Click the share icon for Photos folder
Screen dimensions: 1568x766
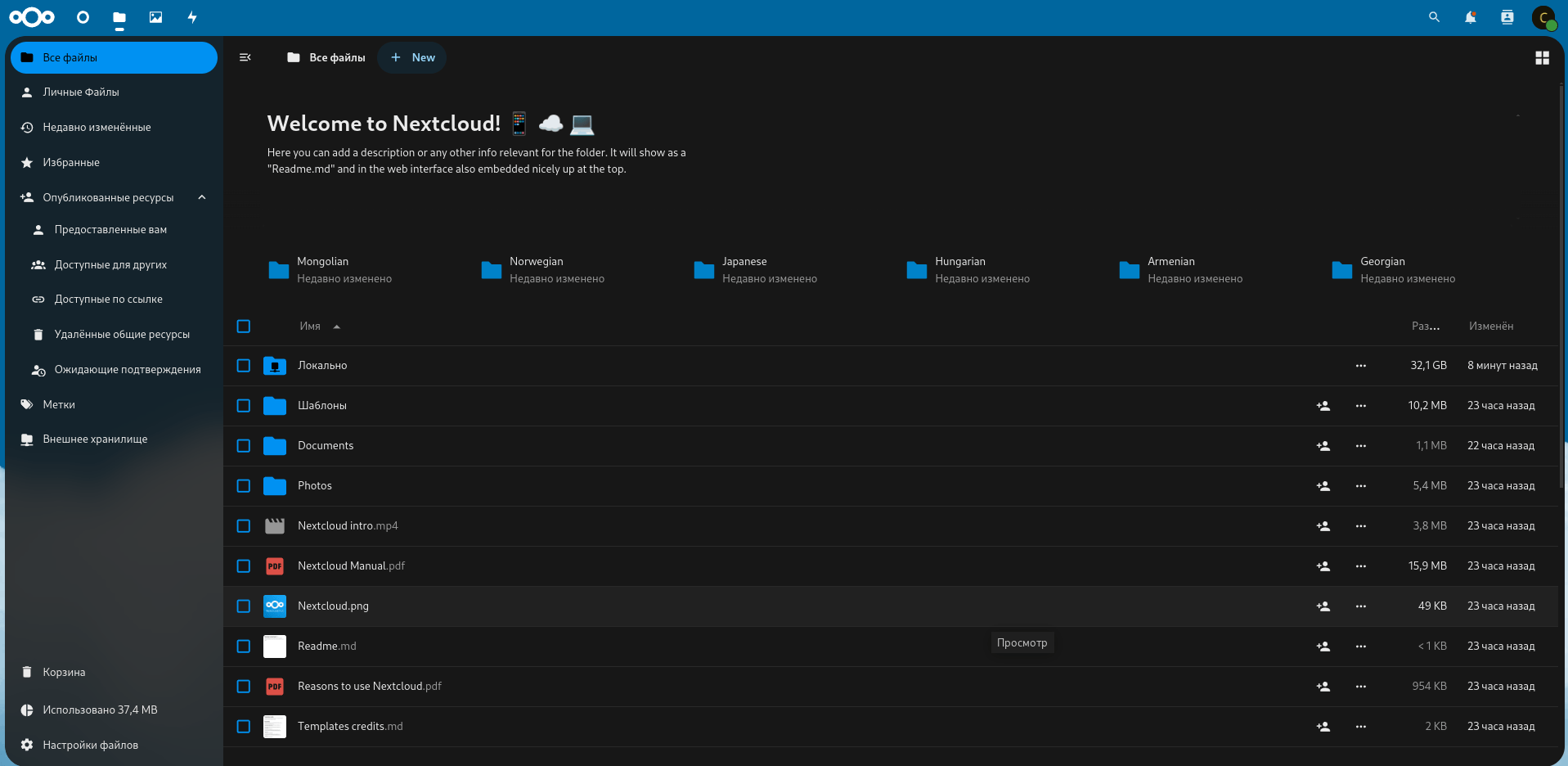point(1323,486)
